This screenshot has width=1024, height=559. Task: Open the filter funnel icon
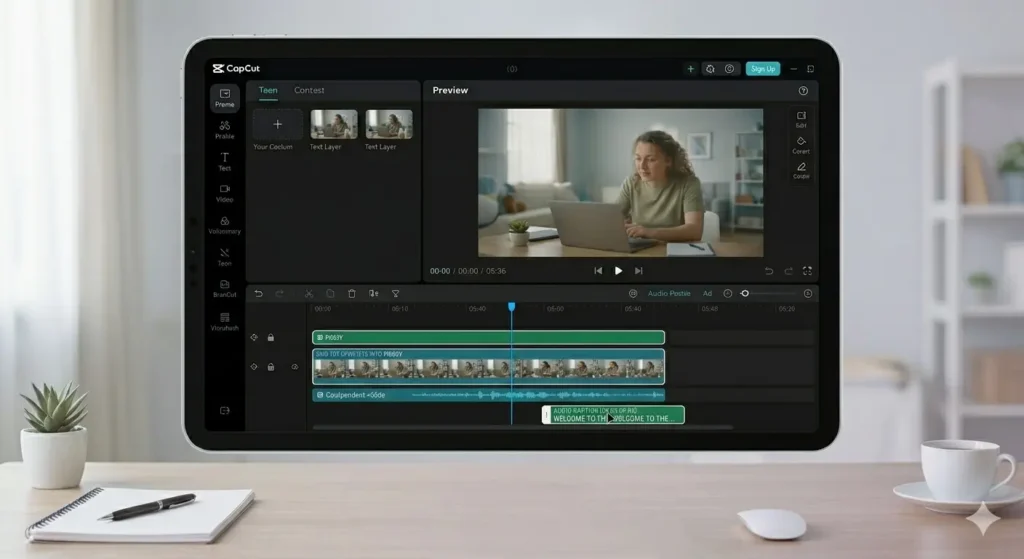point(396,294)
